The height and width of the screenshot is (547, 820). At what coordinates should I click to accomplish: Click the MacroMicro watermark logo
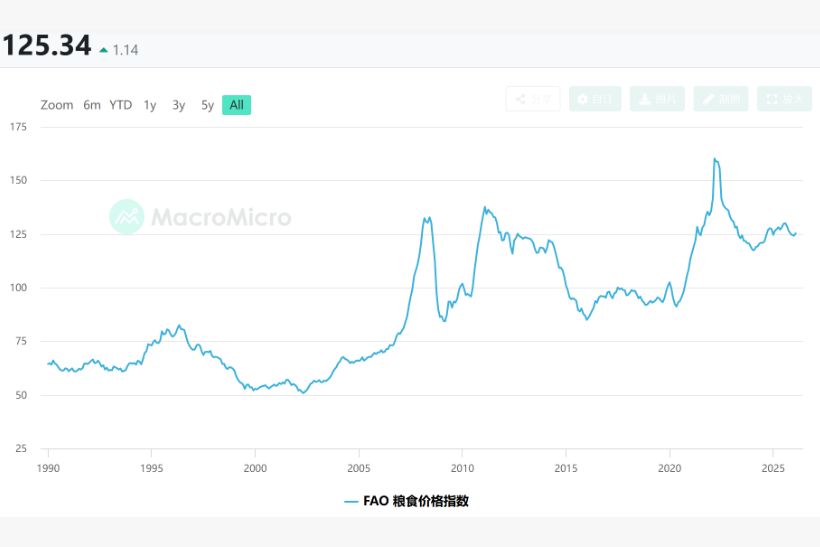pyautogui.click(x=201, y=217)
